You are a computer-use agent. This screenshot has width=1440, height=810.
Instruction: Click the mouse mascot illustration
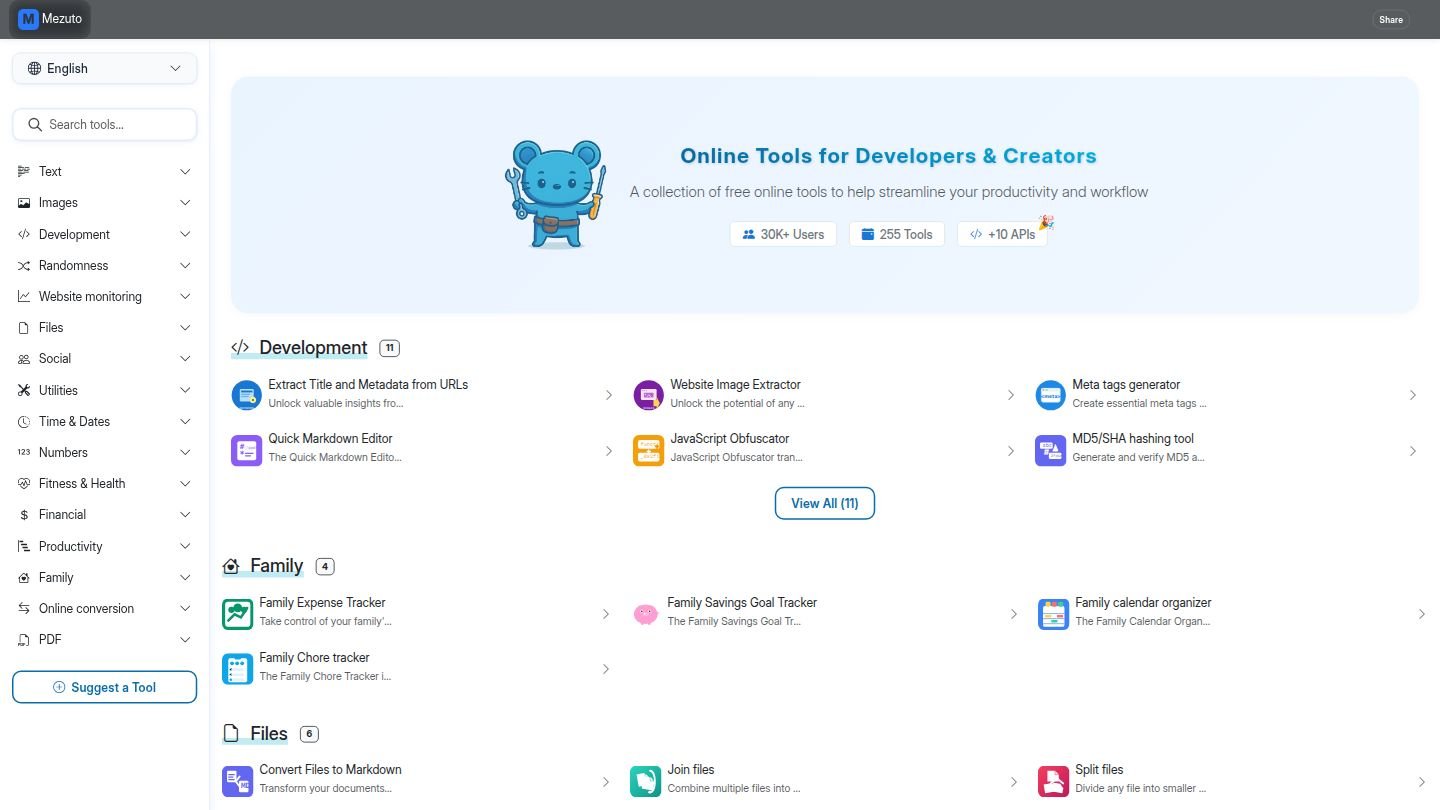(x=556, y=194)
